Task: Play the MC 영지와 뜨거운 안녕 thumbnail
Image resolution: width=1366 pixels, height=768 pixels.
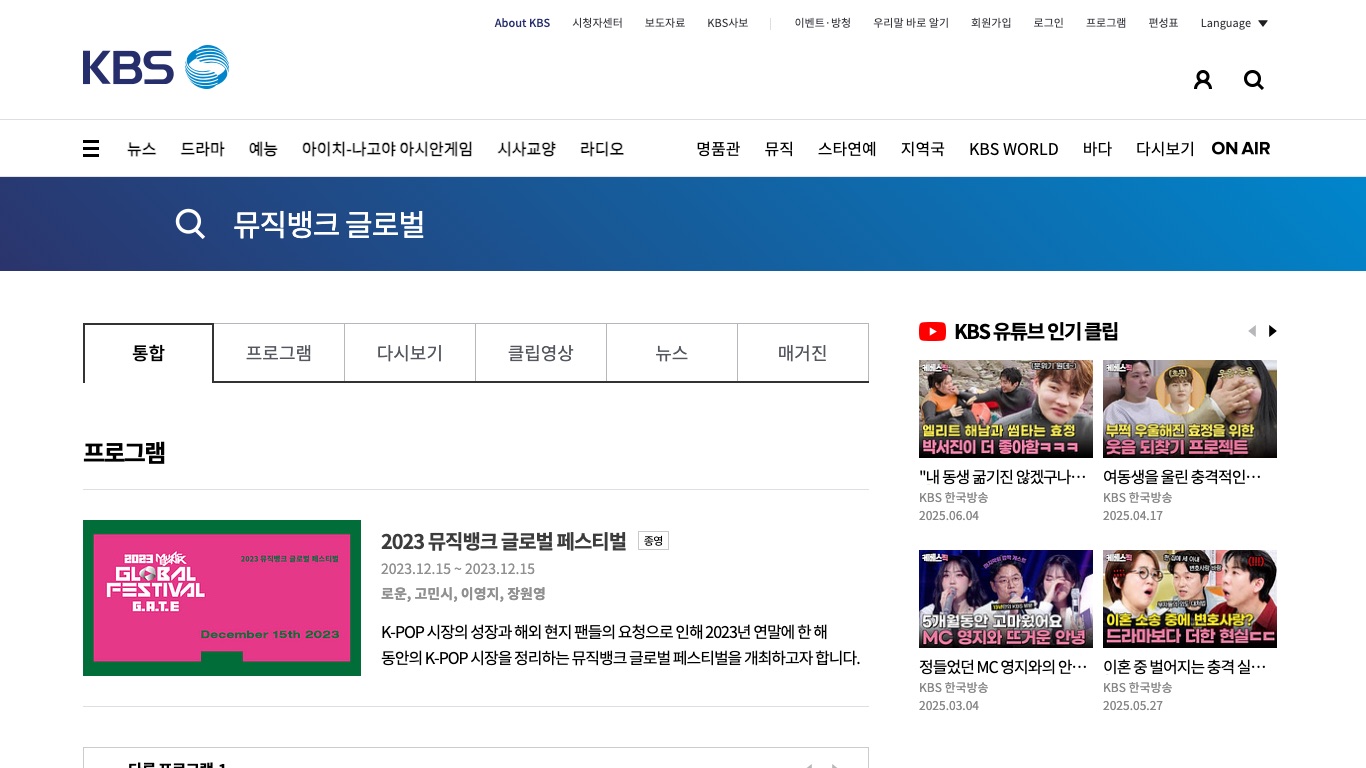Action: (x=1006, y=599)
